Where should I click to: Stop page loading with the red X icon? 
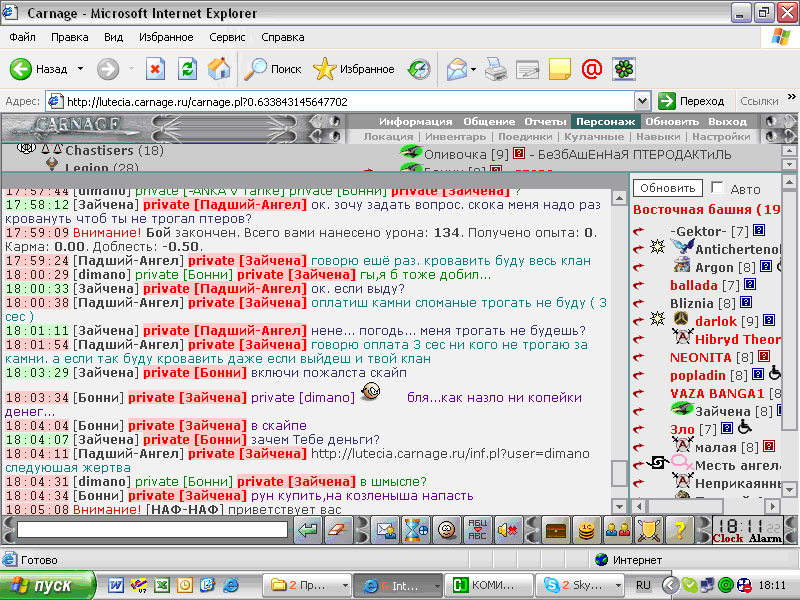[x=155, y=69]
